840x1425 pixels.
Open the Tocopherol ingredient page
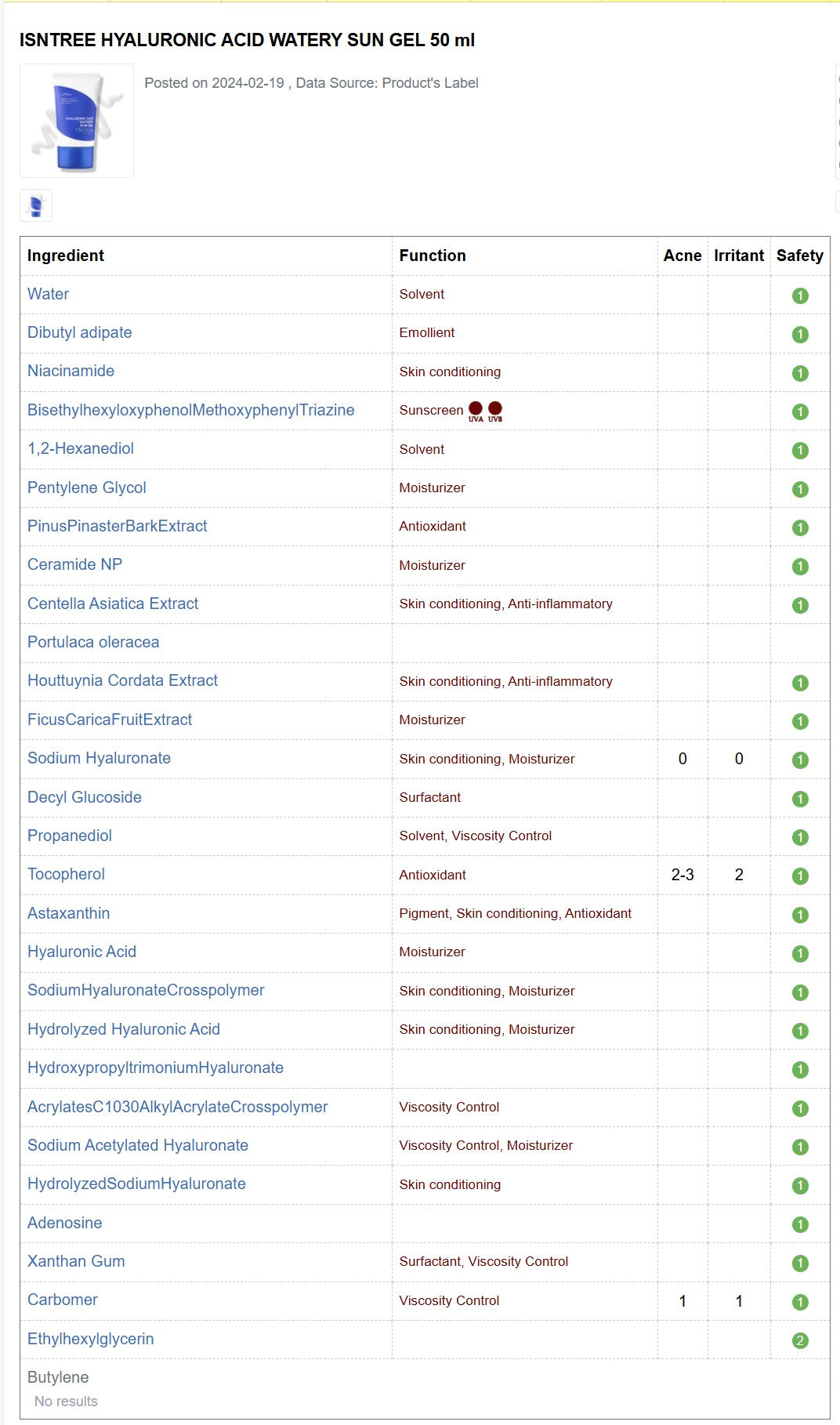(x=66, y=874)
